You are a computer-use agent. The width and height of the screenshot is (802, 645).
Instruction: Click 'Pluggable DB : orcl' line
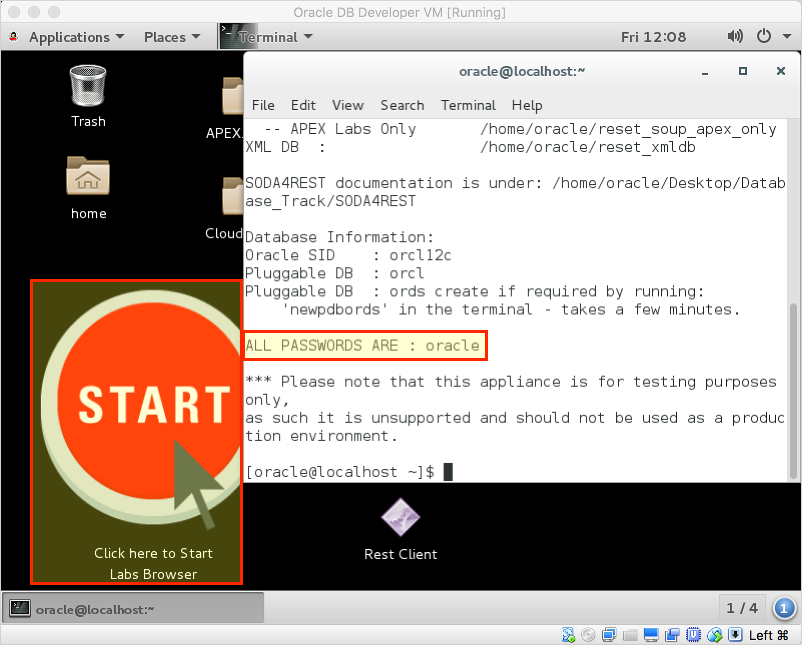coord(335,273)
